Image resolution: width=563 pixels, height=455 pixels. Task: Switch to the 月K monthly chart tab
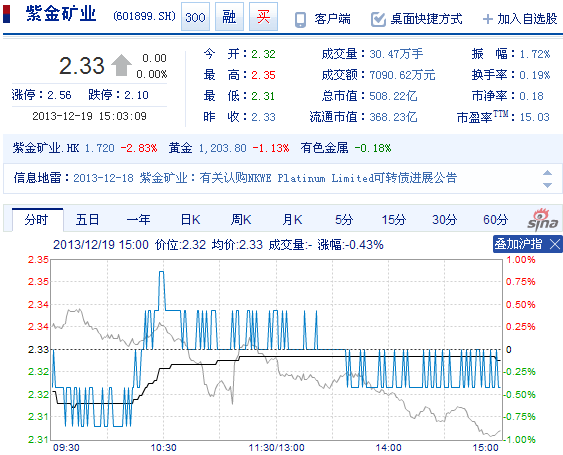292,220
